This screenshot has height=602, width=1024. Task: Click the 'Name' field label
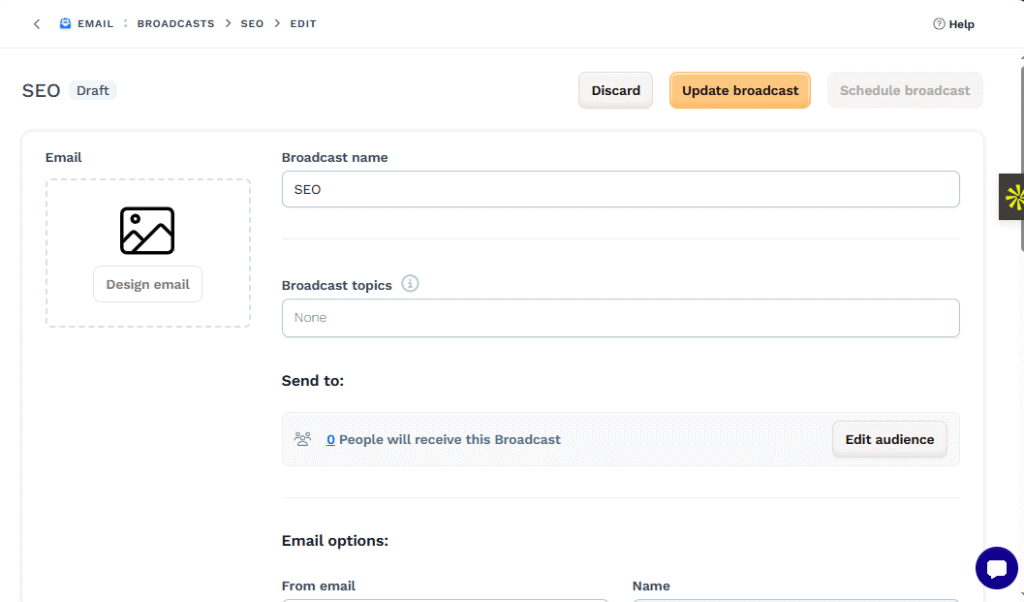tap(651, 586)
